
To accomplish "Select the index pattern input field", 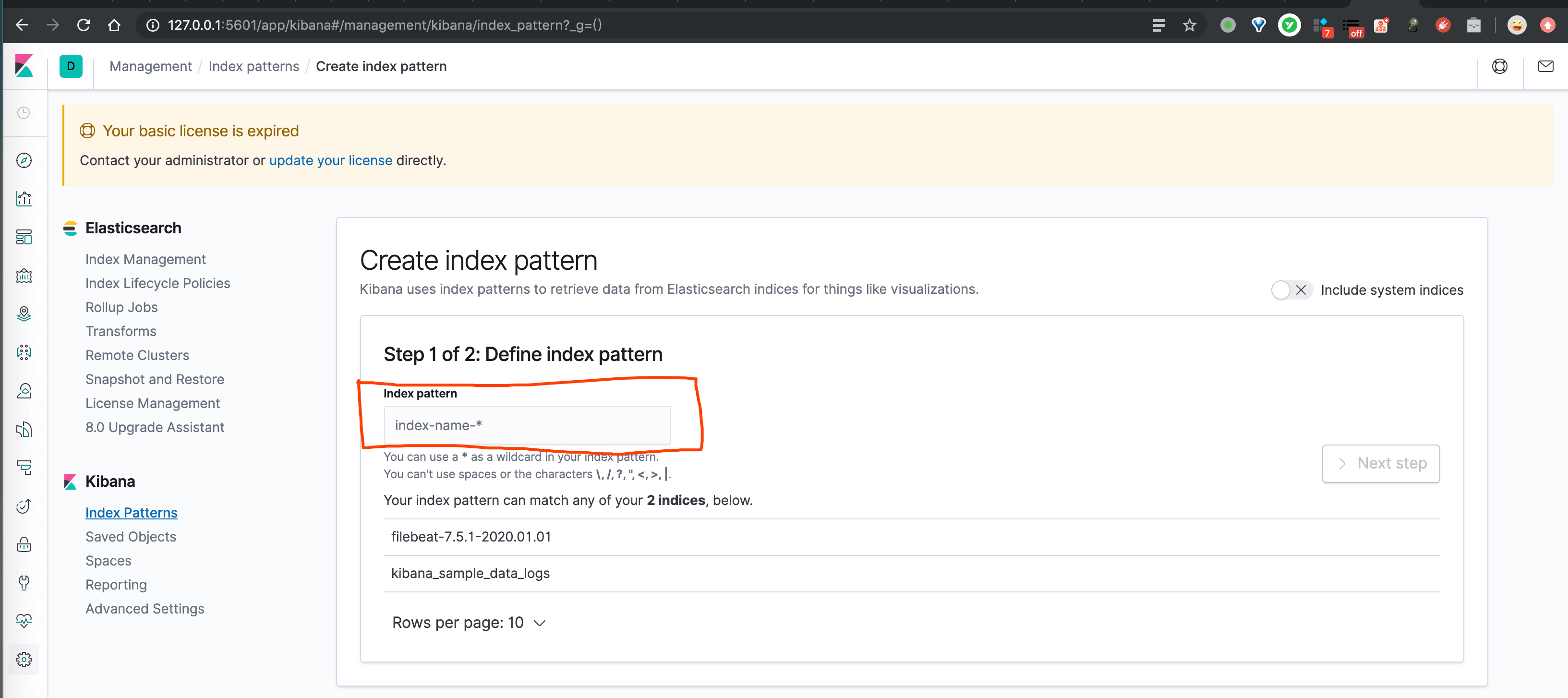I will click(x=528, y=425).
